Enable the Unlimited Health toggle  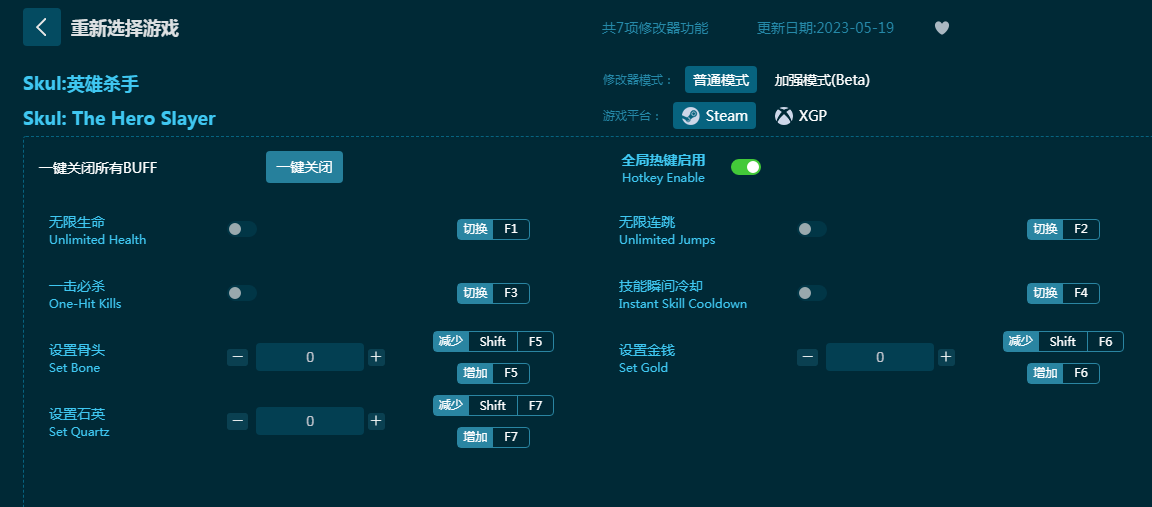(242, 229)
